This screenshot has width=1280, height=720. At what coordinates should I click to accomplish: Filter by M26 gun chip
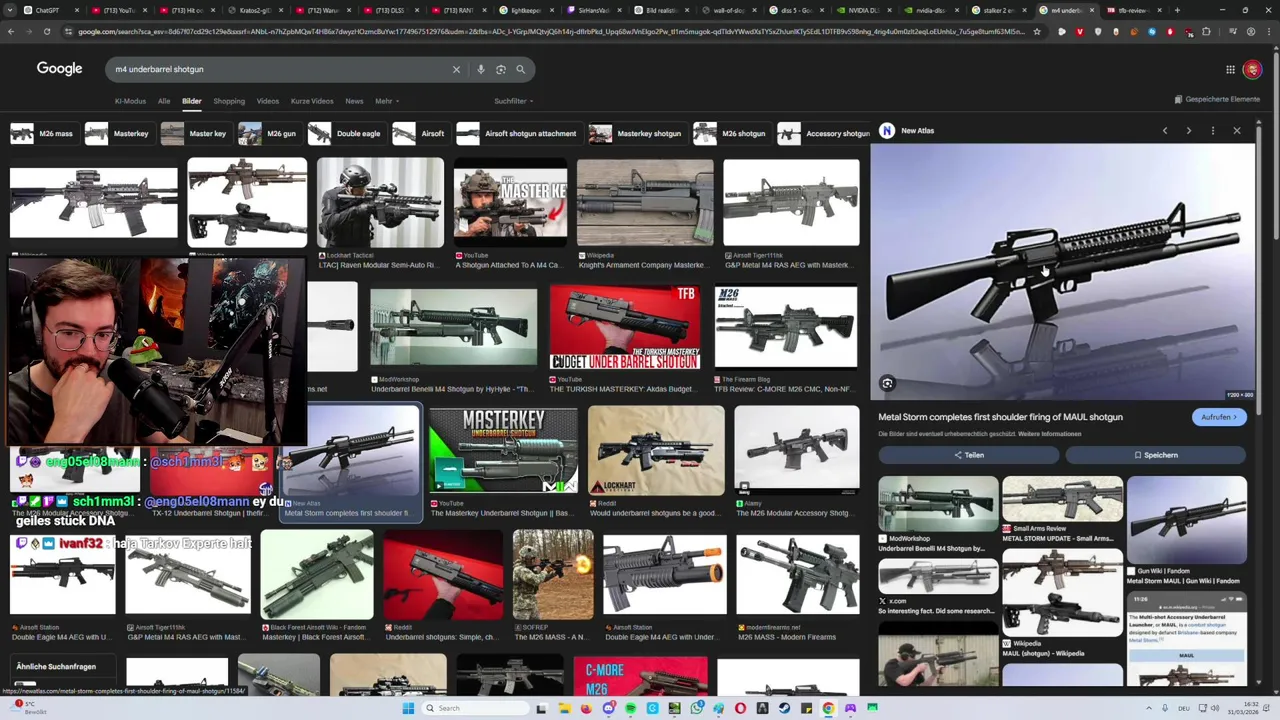pos(268,133)
